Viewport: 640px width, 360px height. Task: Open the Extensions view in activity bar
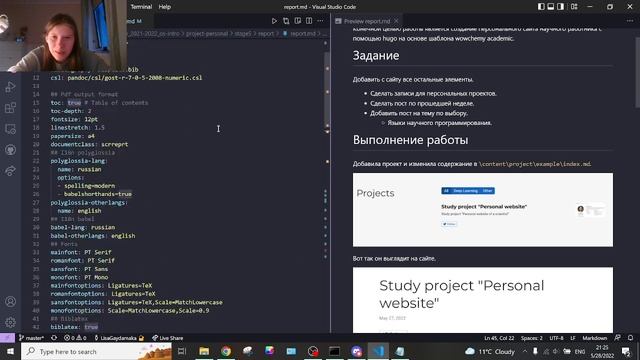pyautogui.click(x=10, y=108)
